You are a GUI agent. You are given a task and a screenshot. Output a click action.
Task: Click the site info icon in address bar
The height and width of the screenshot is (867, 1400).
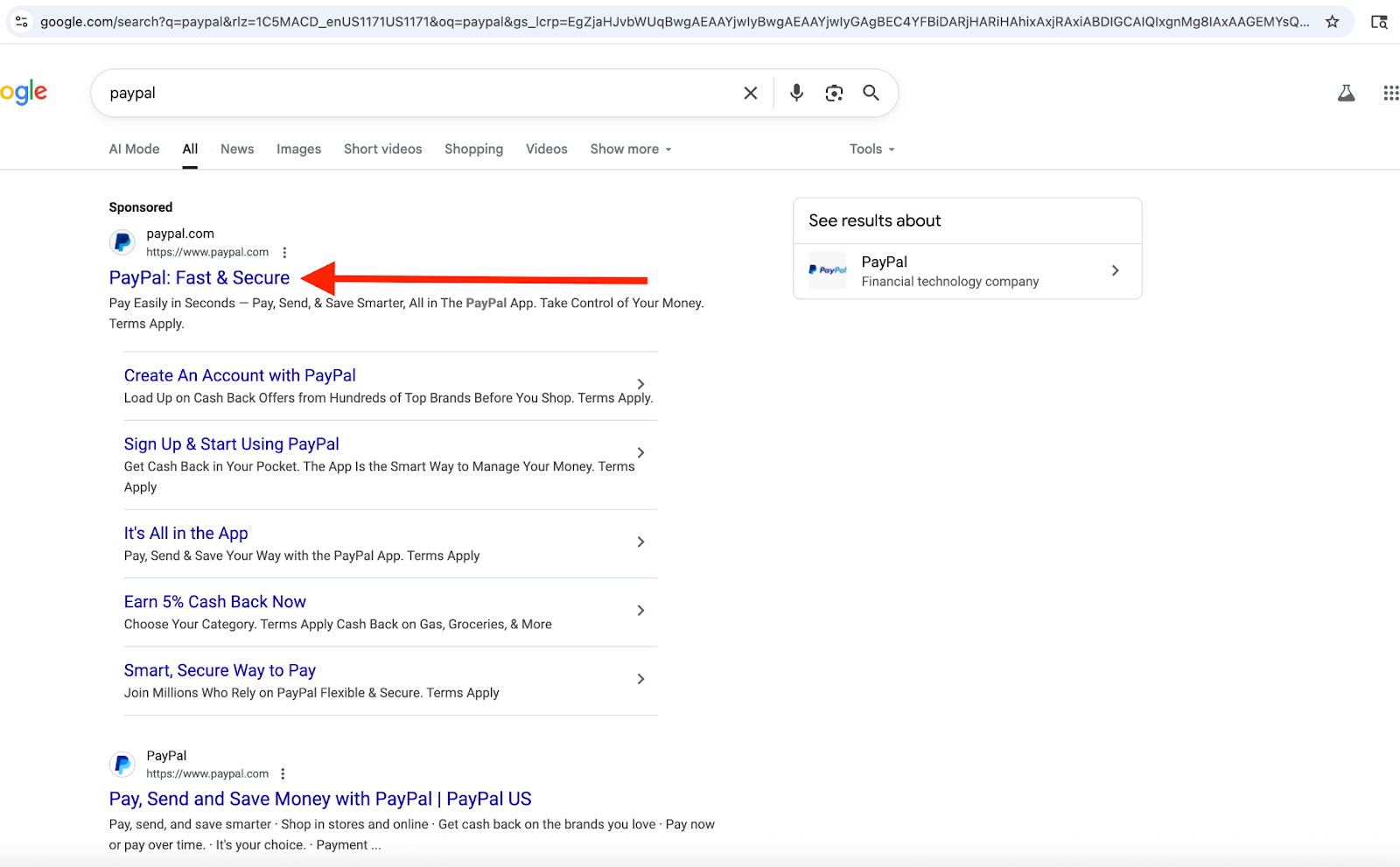point(22,22)
